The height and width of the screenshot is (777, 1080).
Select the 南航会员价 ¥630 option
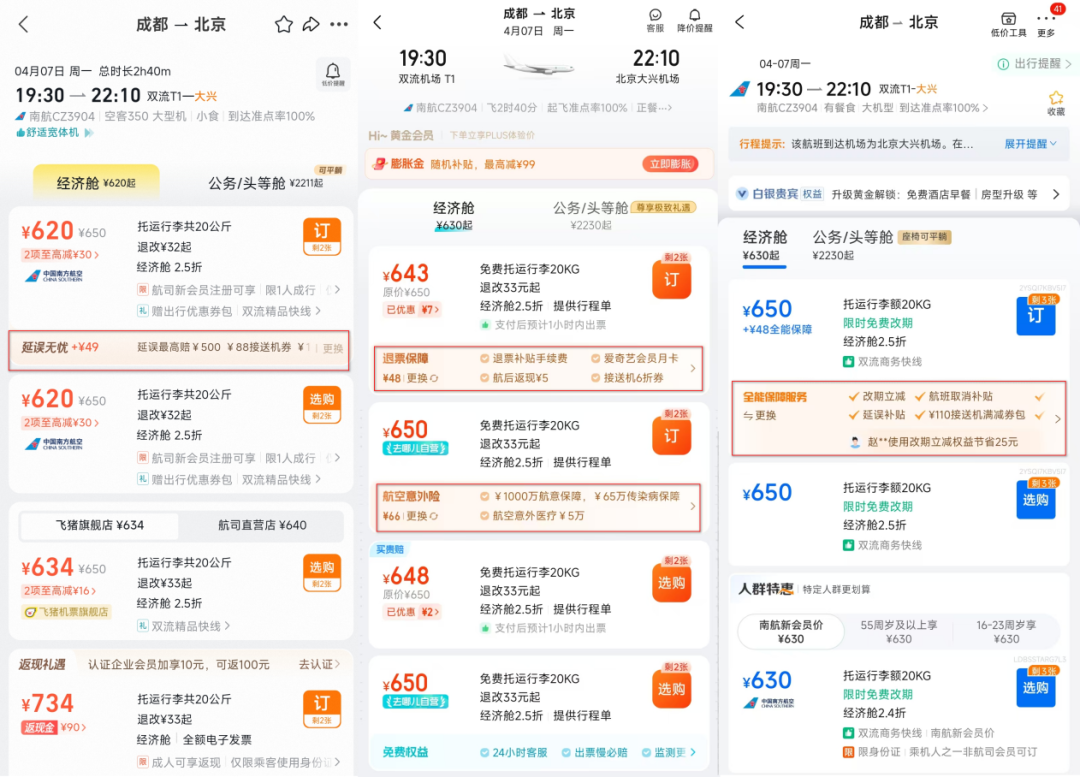pos(791,632)
